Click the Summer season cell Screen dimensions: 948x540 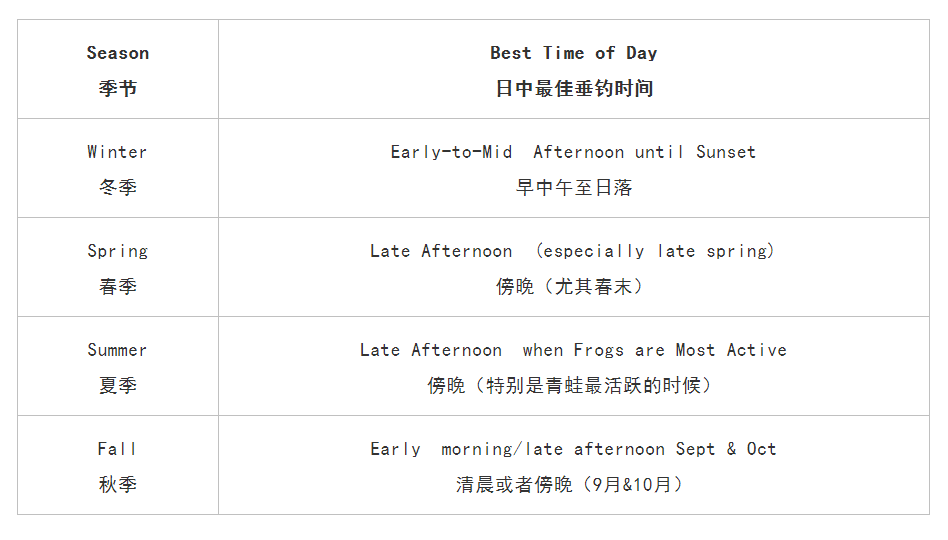click(x=118, y=366)
